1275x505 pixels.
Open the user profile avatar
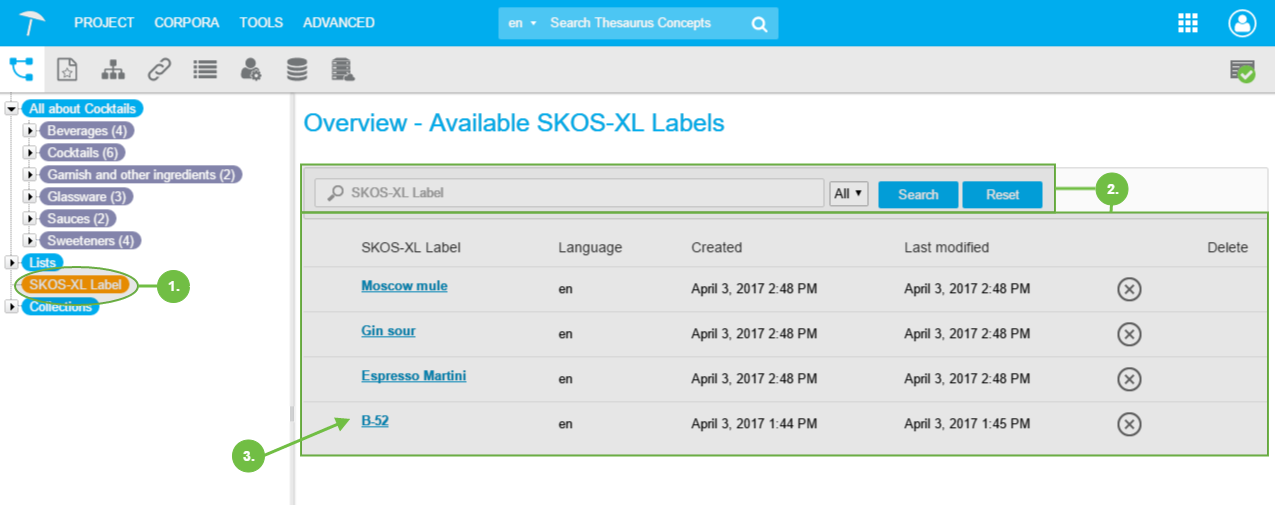(x=1242, y=23)
